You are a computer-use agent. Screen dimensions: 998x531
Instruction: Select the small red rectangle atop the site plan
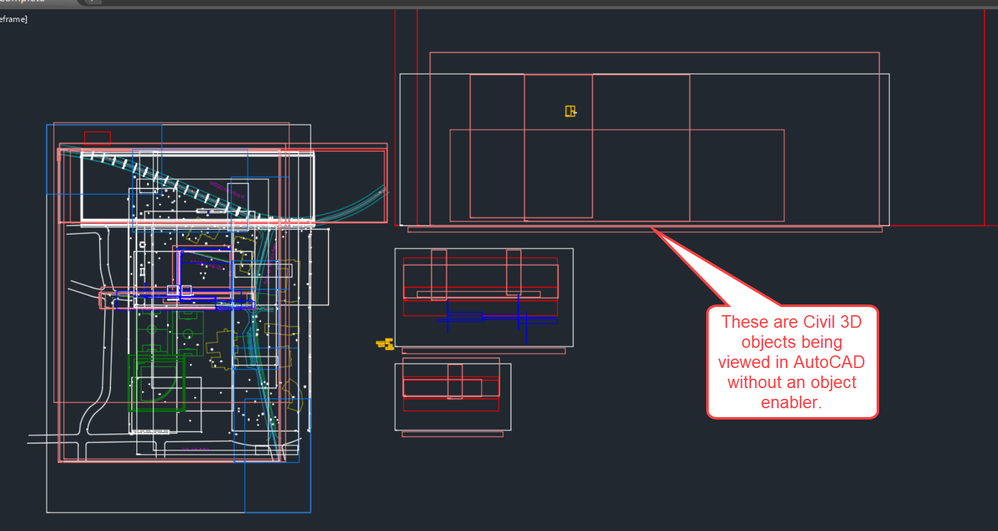pos(97,138)
